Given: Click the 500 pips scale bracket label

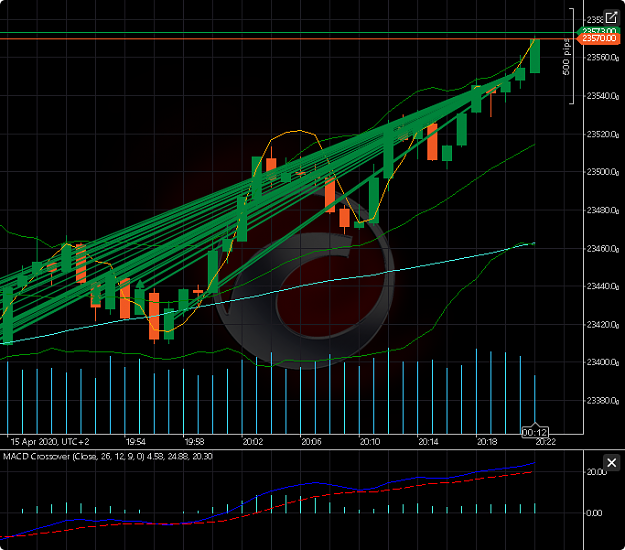Looking at the screenshot, I should [x=566, y=57].
